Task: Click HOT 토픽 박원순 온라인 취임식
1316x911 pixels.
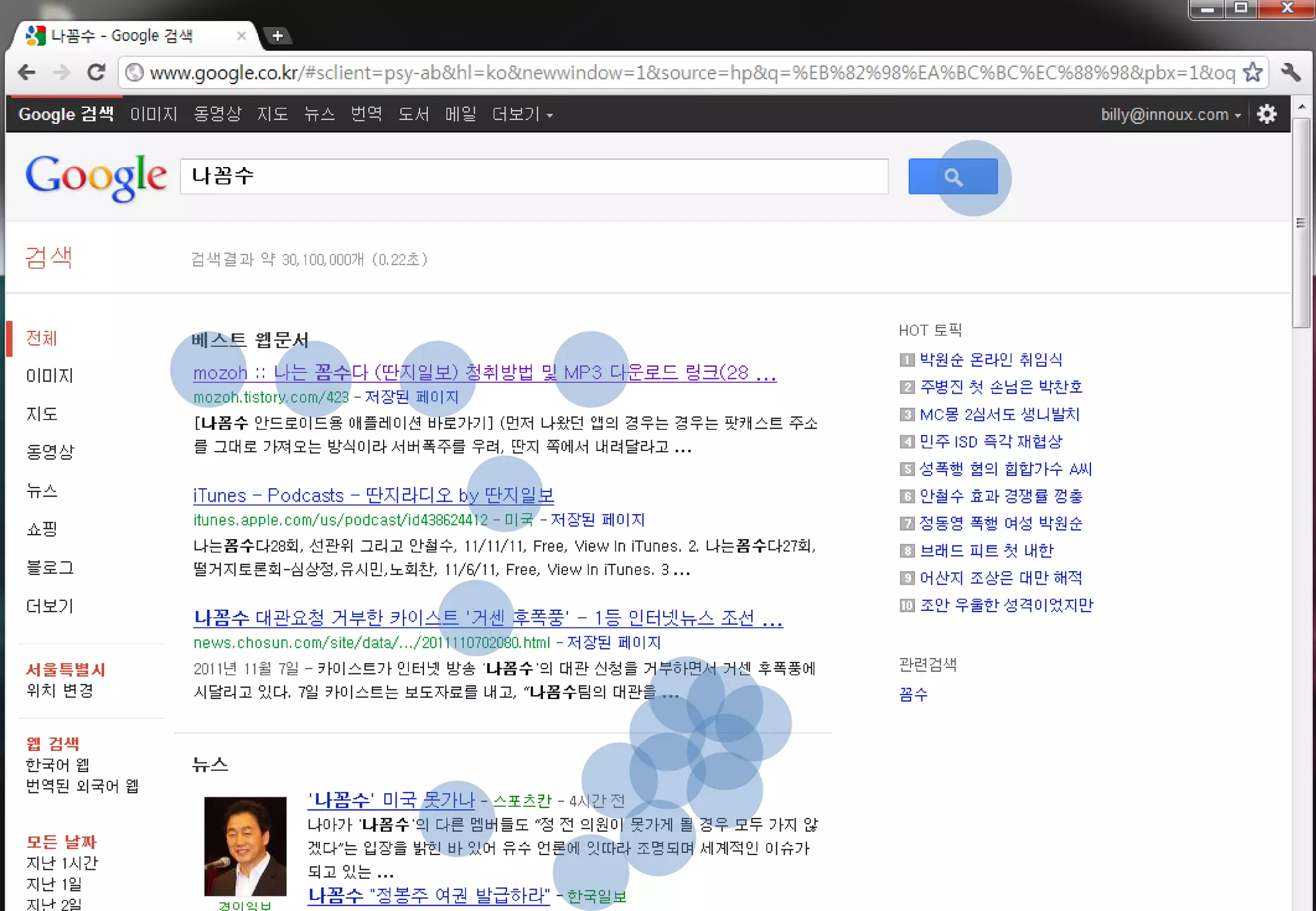Action: 990,360
